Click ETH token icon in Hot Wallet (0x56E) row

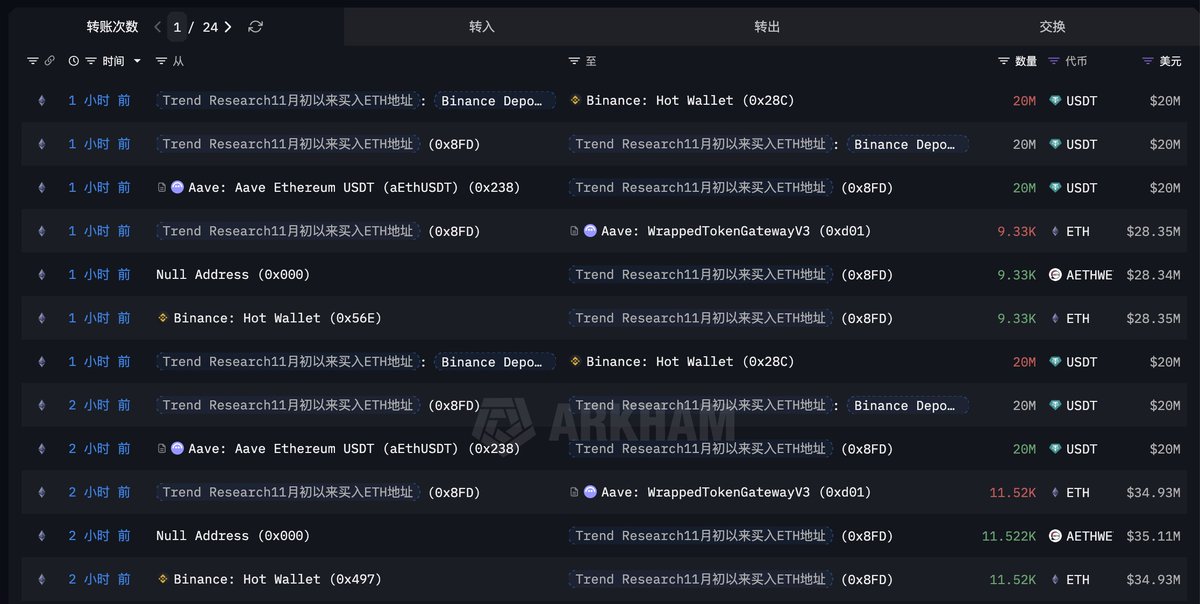pyautogui.click(x=1055, y=318)
